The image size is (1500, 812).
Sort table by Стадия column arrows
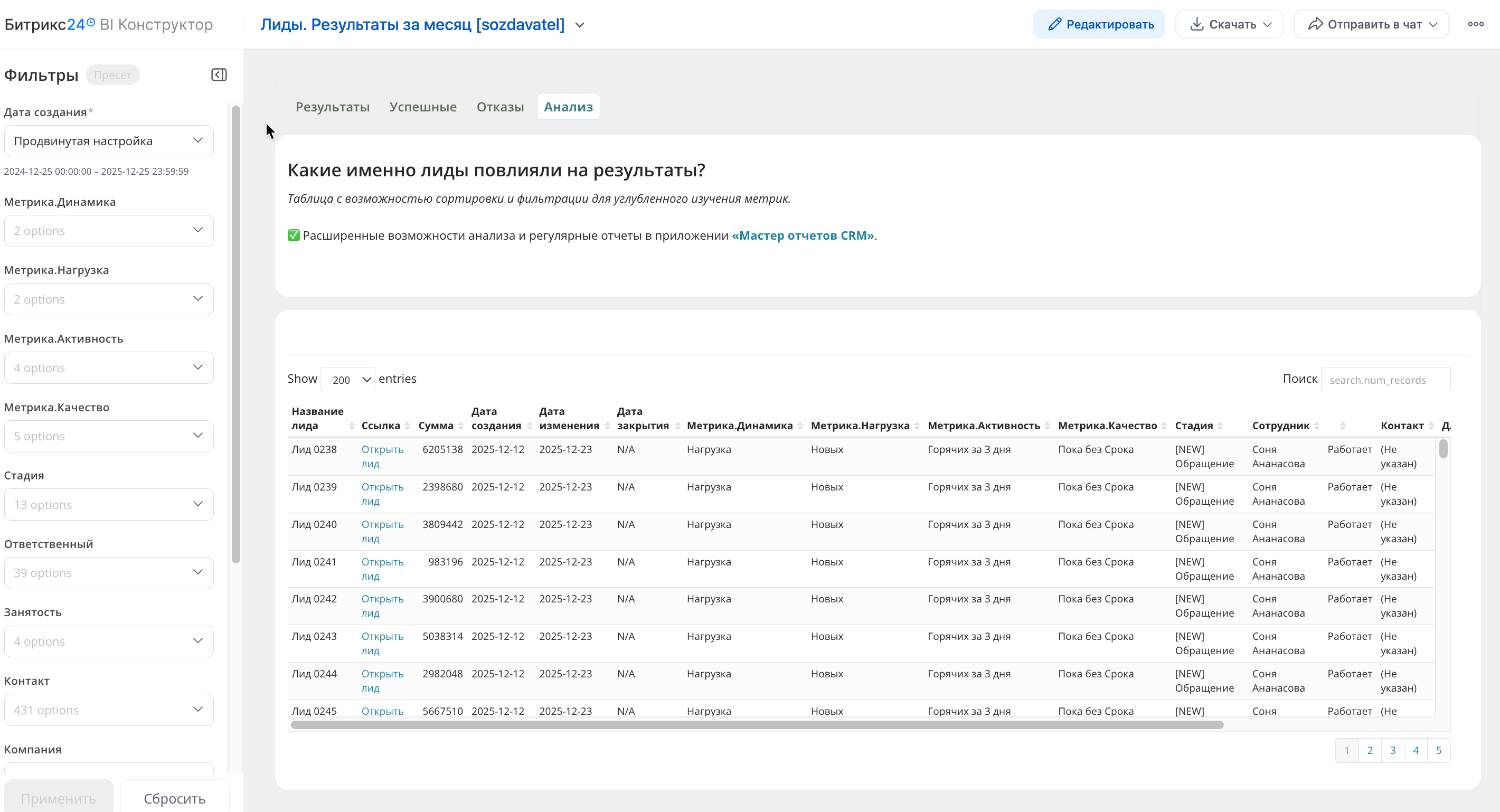pyautogui.click(x=1220, y=426)
